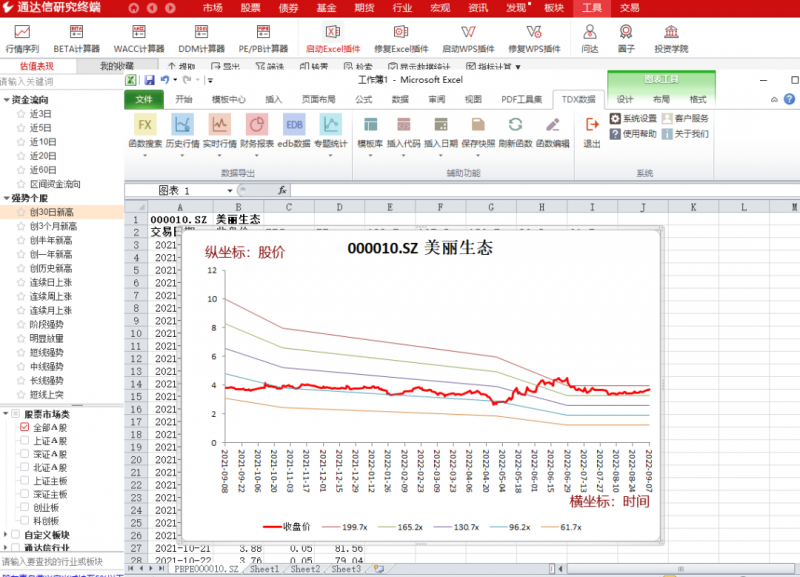Click the 模板库 ribbon icon

point(370,124)
